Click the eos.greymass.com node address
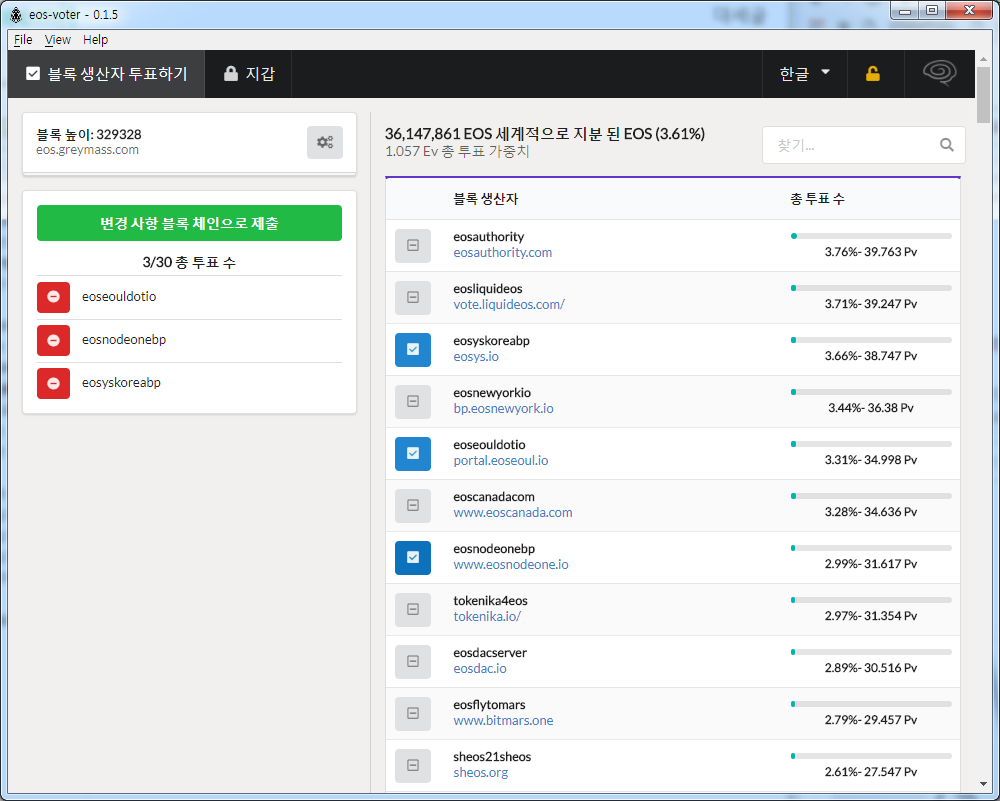This screenshot has width=1000, height=801. point(87,150)
